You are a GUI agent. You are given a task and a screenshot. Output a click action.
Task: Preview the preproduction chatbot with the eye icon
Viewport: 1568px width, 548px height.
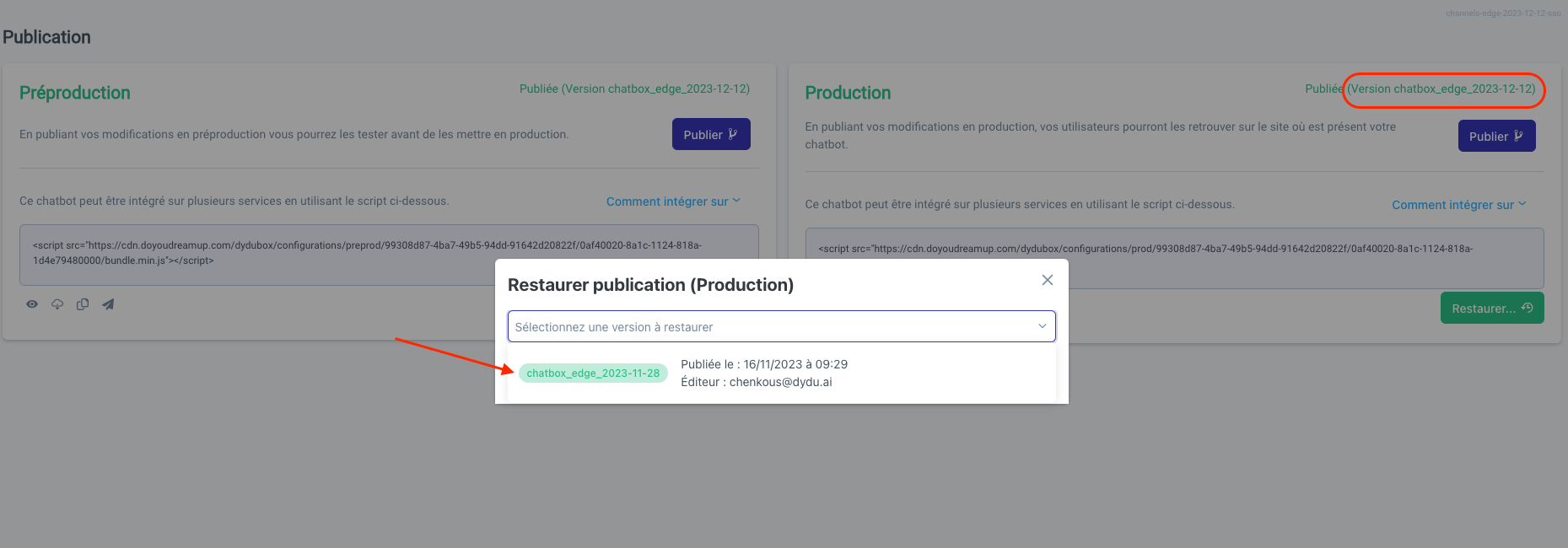tap(32, 304)
